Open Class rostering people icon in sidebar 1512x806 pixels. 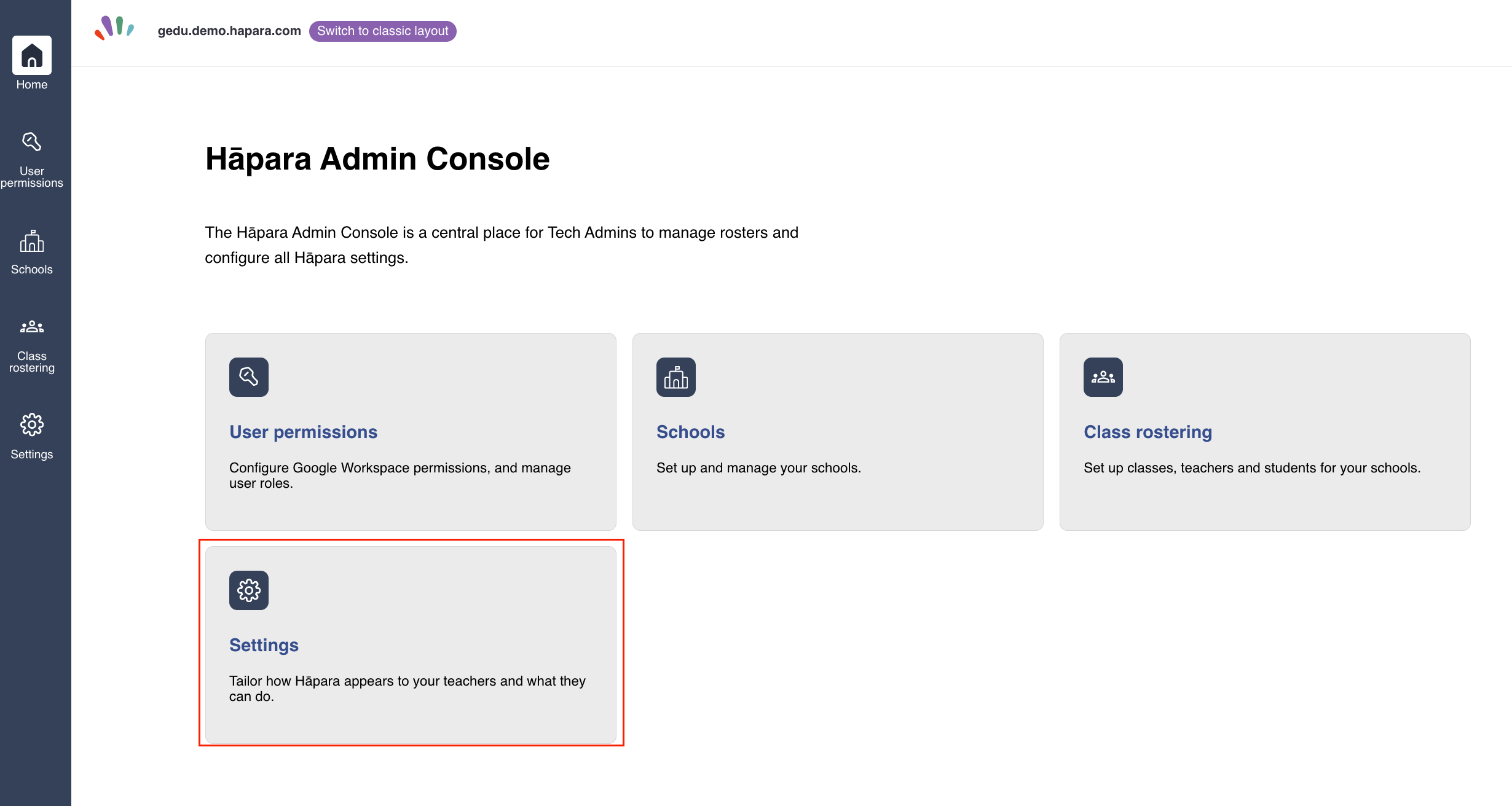pyautogui.click(x=32, y=327)
